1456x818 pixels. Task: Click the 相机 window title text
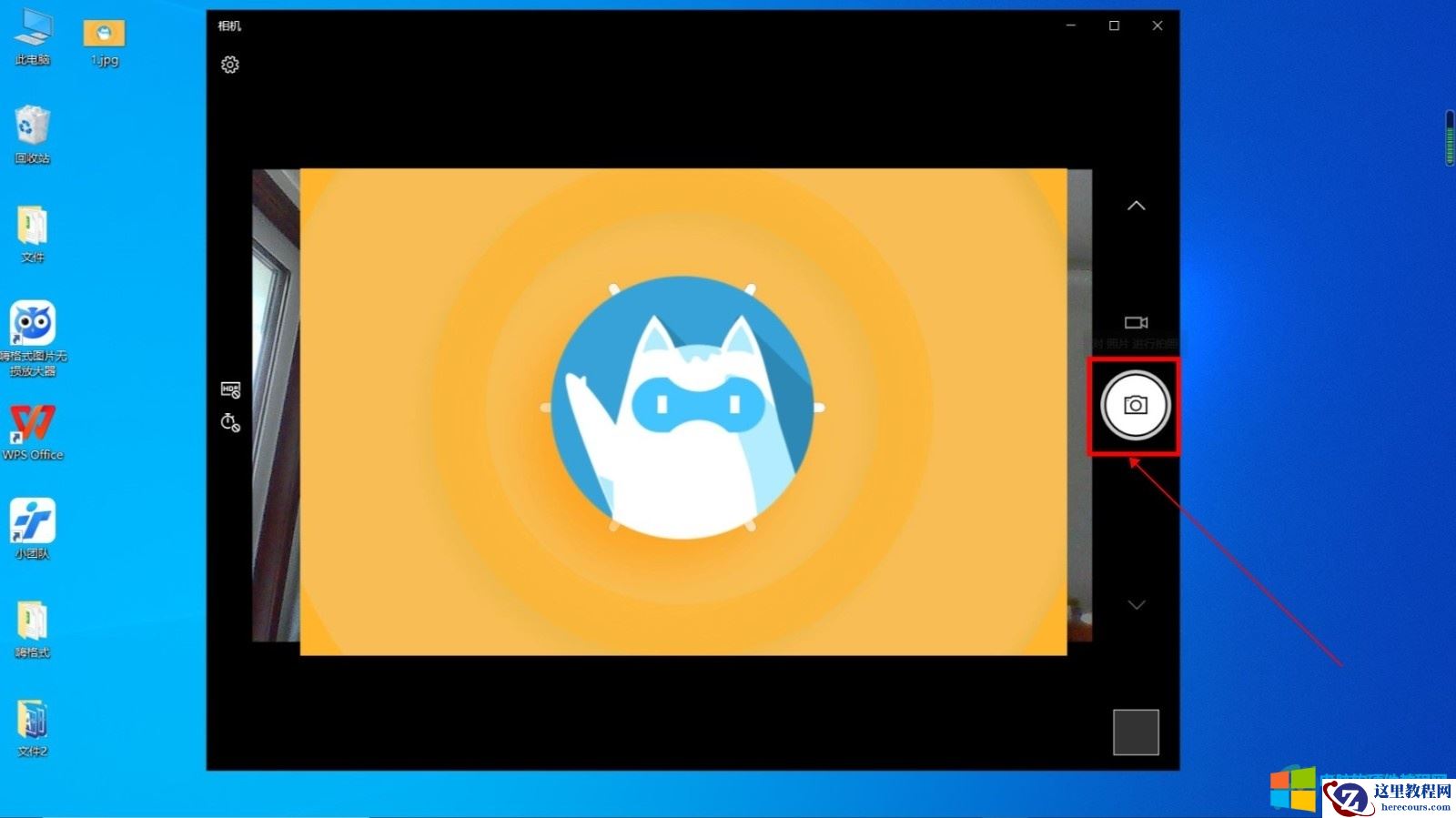pyautogui.click(x=229, y=25)
